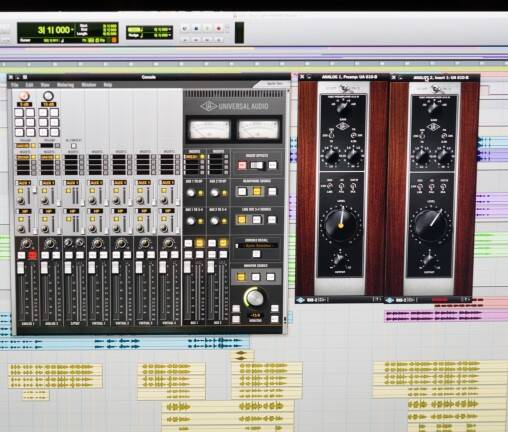508x432 pixels.
Task: Toggle the red Mute button on Analog 1
Action: click(x=32, y=256)
